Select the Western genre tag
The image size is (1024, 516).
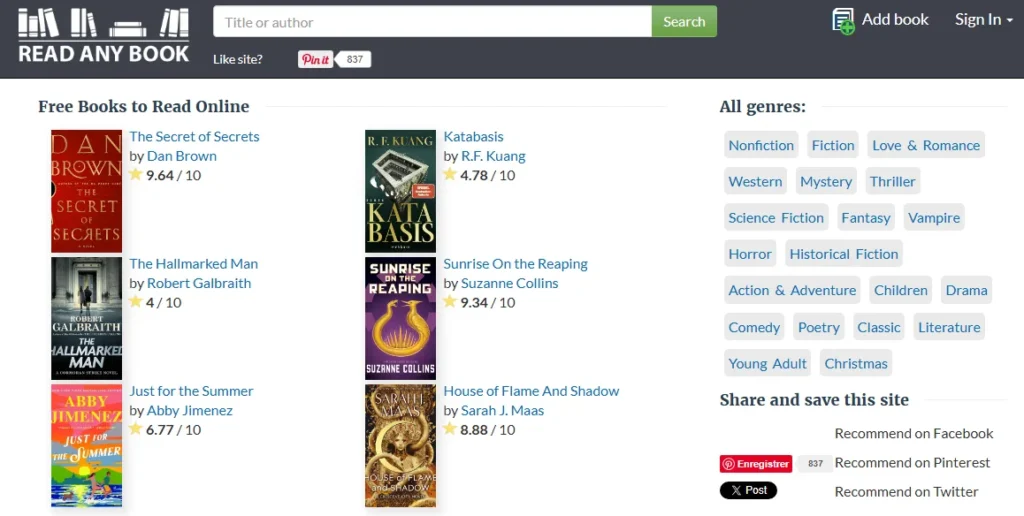[x=755, y=182]
